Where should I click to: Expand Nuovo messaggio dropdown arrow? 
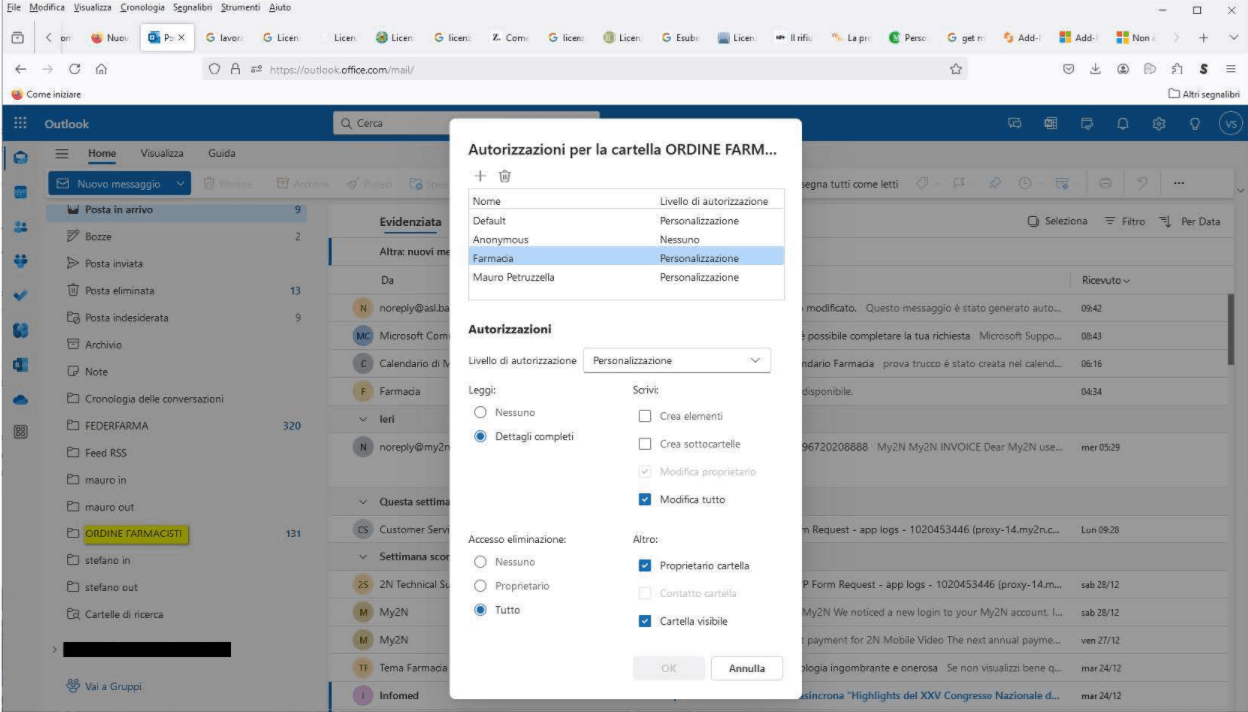(180, 184)
